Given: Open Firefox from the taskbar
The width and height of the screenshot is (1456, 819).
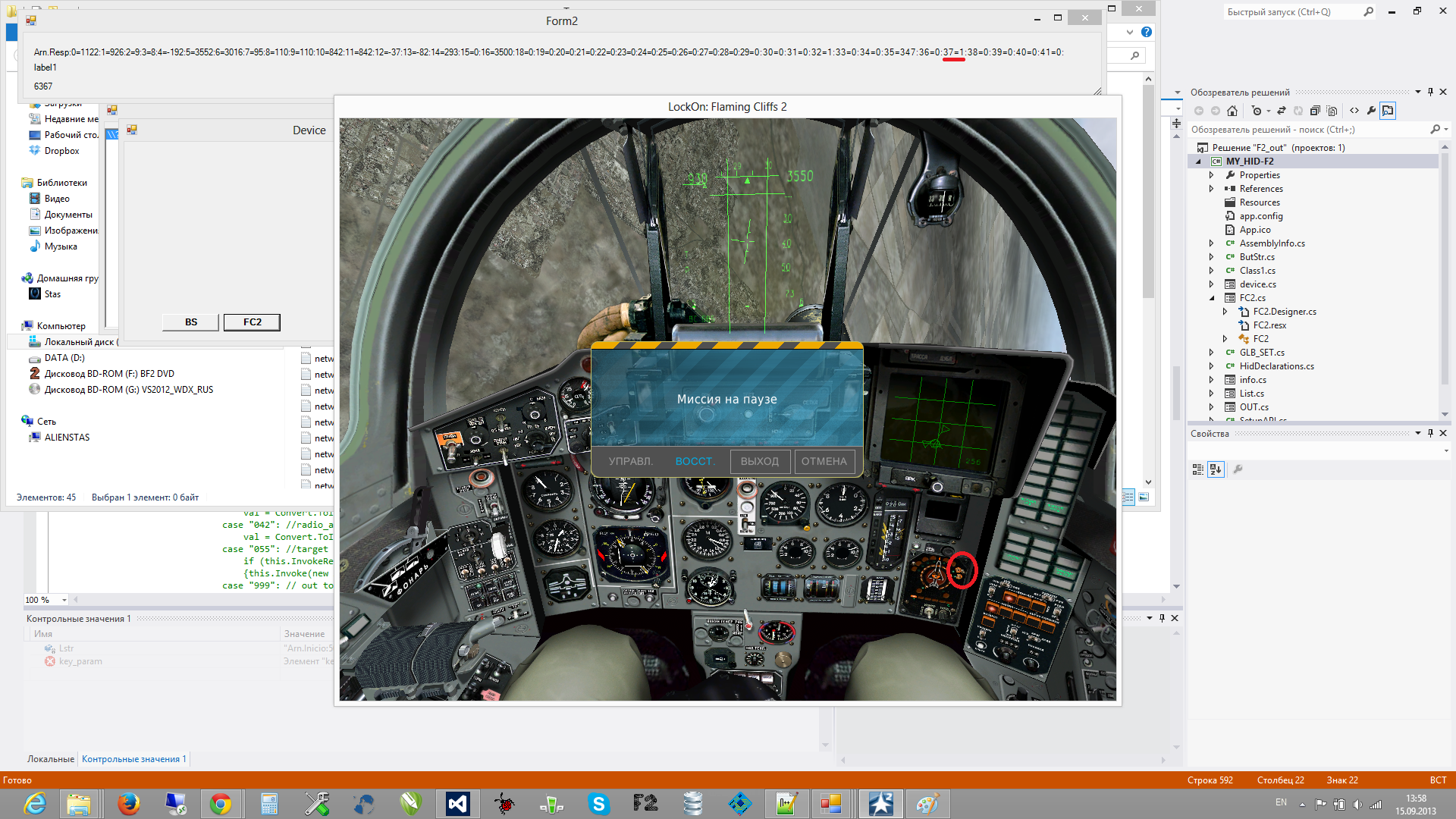Looking at the screenshot, I should pos(128,804).
